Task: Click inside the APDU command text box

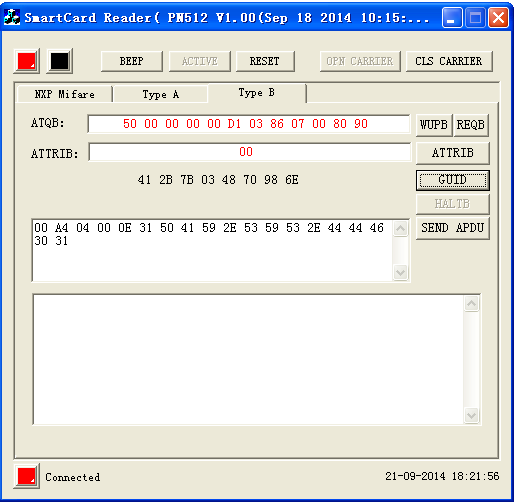Action: 213,250
